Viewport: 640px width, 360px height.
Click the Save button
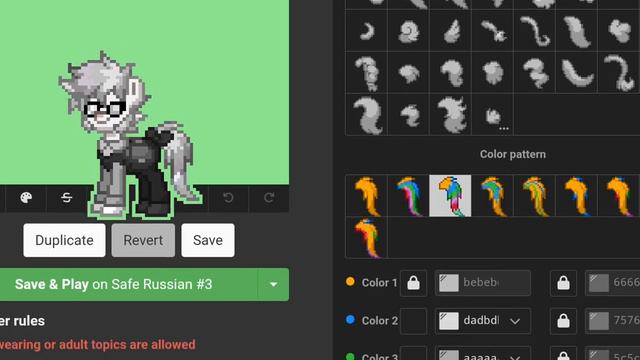coord(208,240)
